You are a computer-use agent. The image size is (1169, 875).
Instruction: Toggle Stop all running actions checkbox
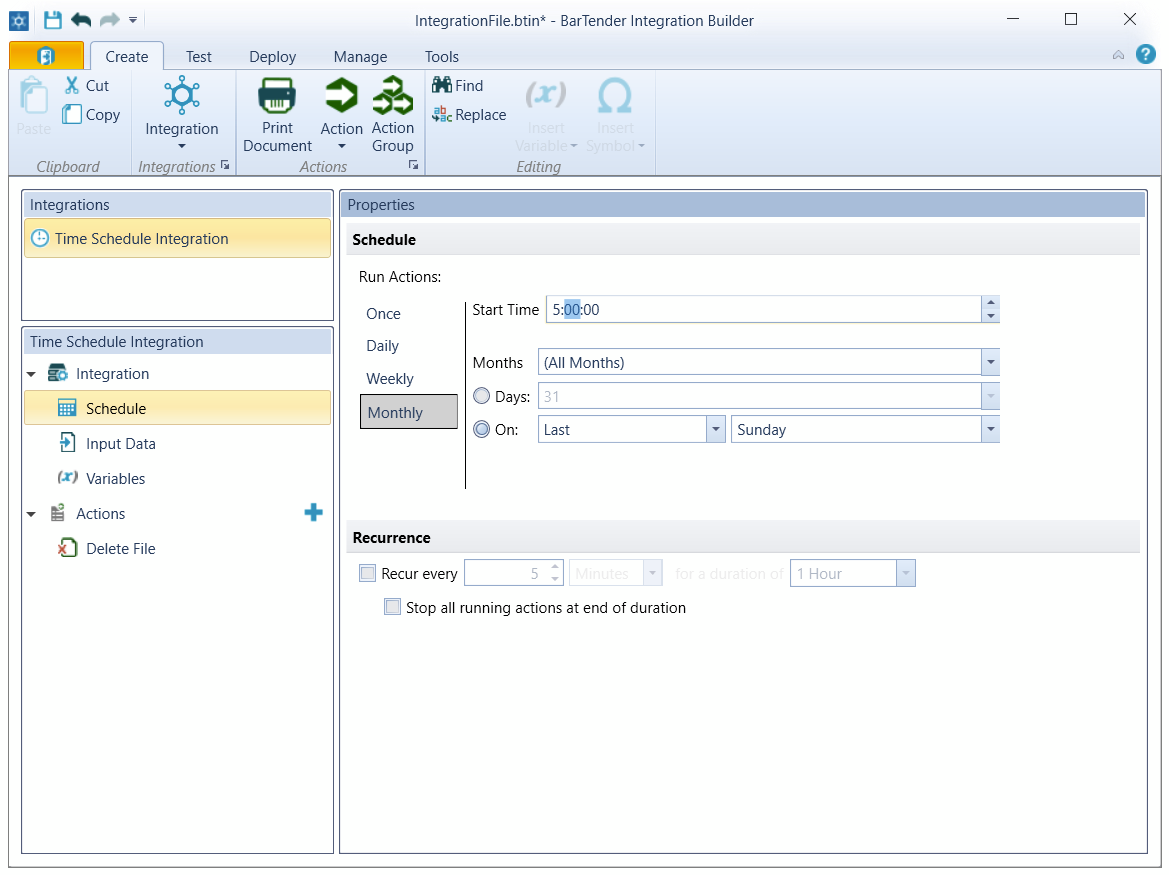tap(392, 607)
